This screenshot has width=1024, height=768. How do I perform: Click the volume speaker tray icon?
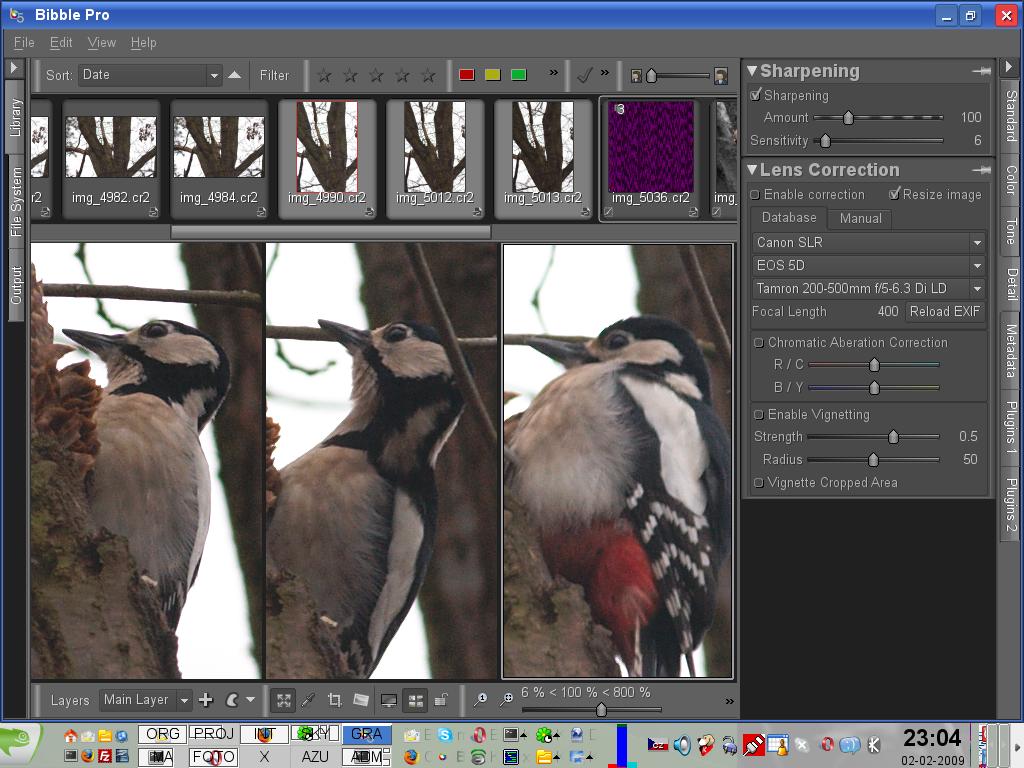[682, 744]
